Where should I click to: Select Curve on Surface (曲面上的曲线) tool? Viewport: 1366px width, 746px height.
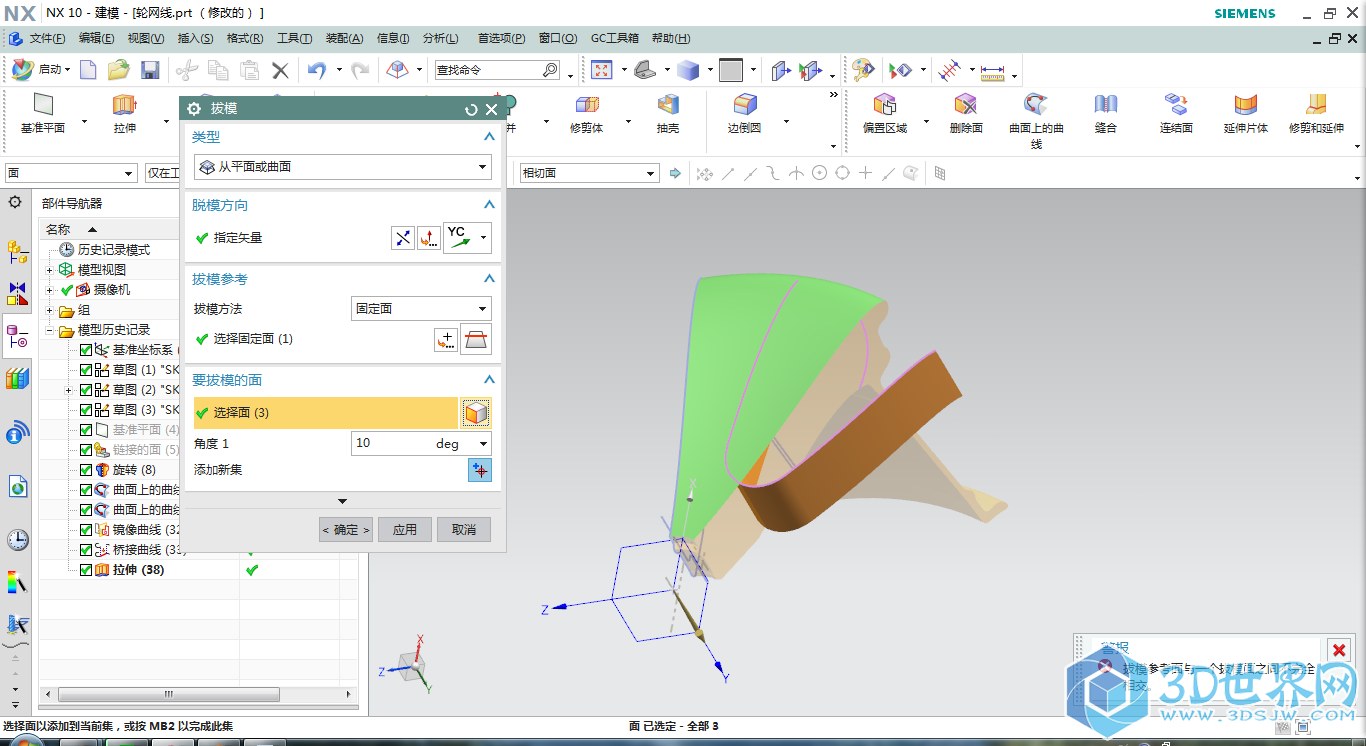click(x=1037, y=121)
